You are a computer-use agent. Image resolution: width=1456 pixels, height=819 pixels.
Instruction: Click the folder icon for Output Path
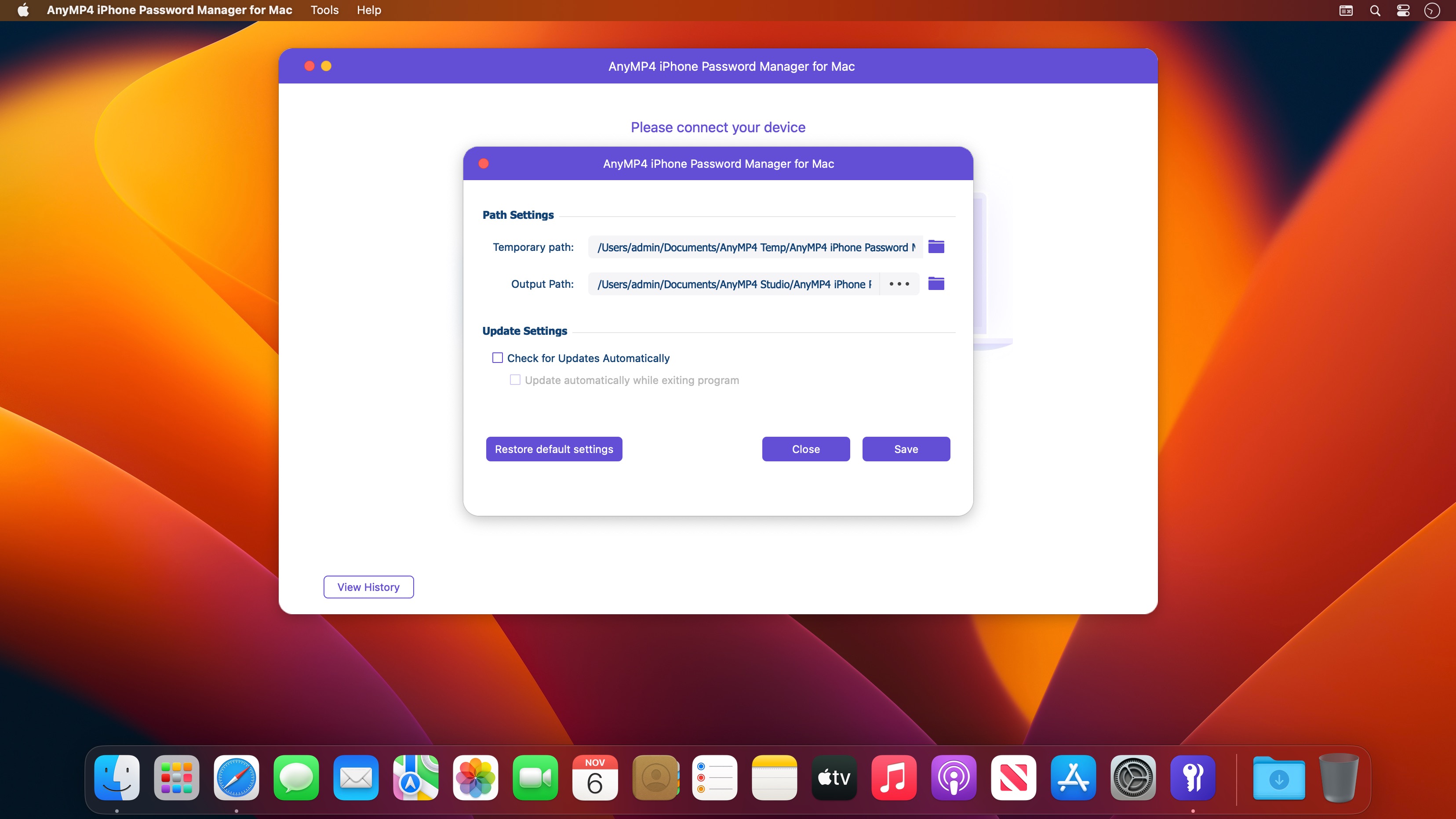[936, 283]
